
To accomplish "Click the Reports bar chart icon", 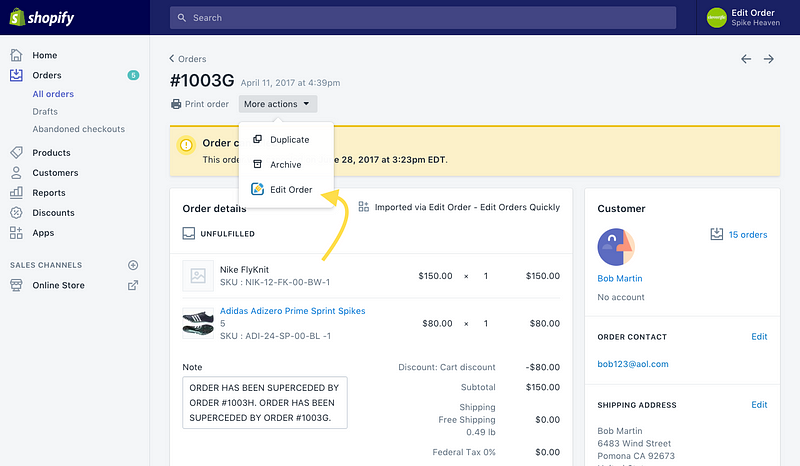I will [x=16, y=192].
